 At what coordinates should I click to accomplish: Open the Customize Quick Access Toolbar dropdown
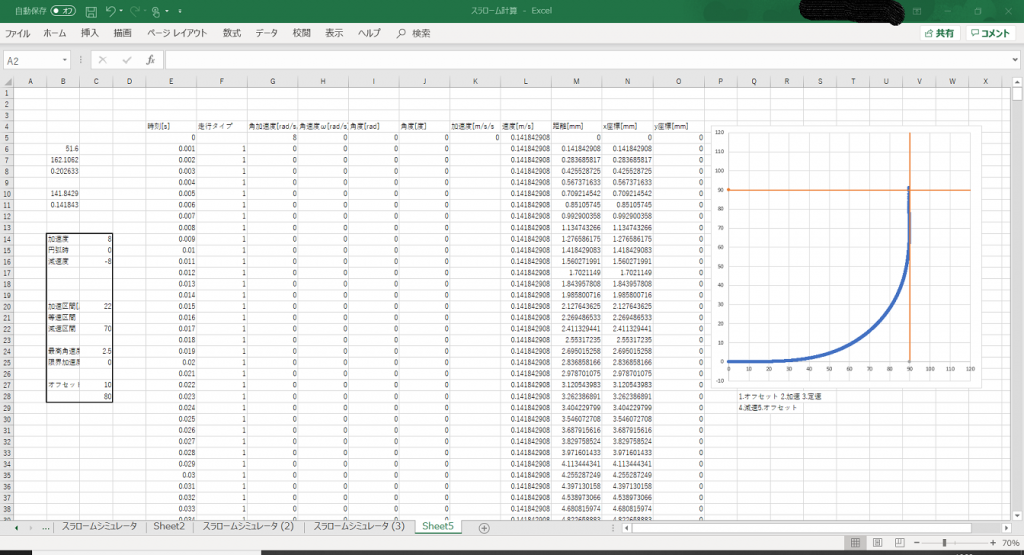point(180,11)
